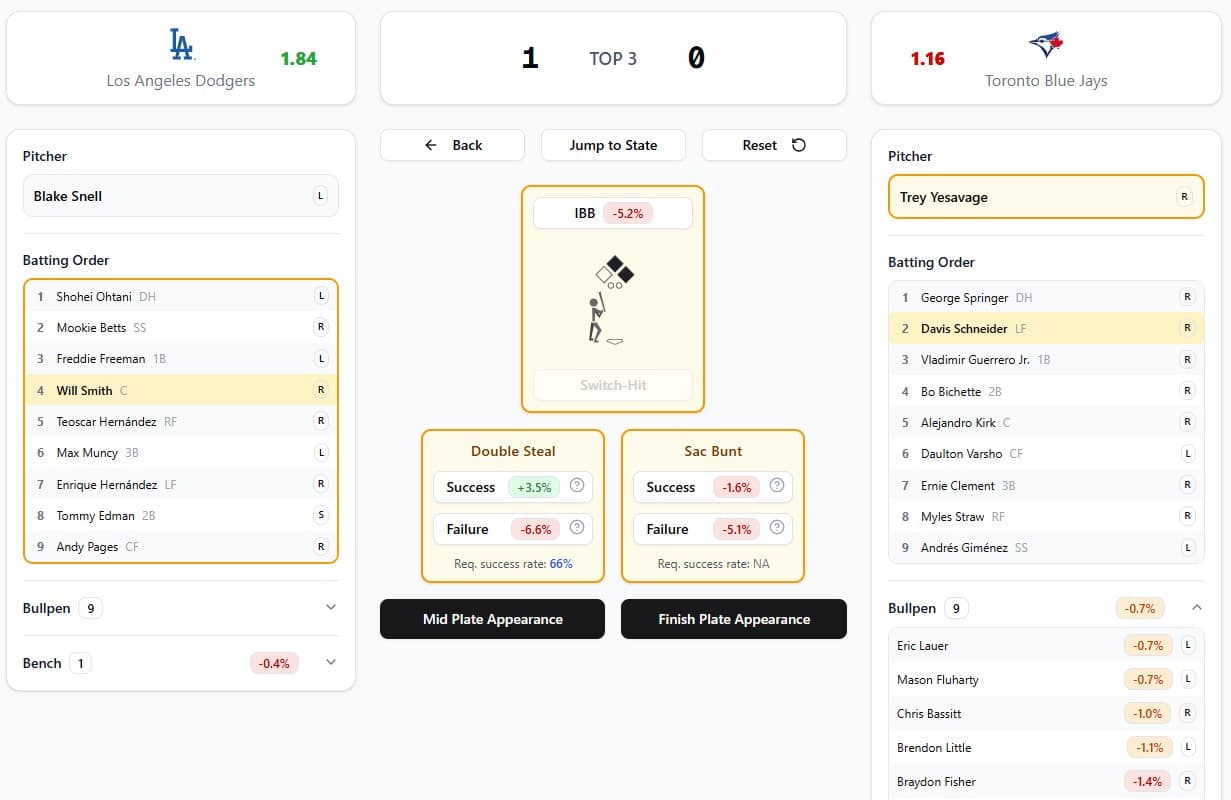Click the Mid Plate Appearance button
Image resolution: width=1231 pixels, height=800 pixels.
[x=492, y=619]
